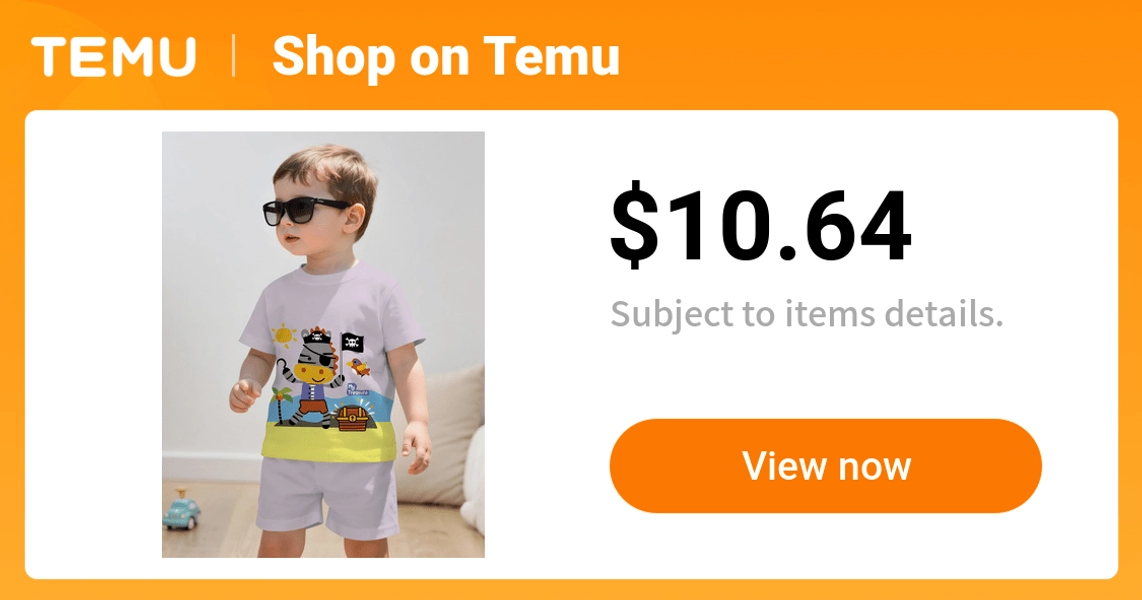This screenshot has height=600, width=1142.
Task: Click the palm tree shirt graphic
Action: [283, 403]
